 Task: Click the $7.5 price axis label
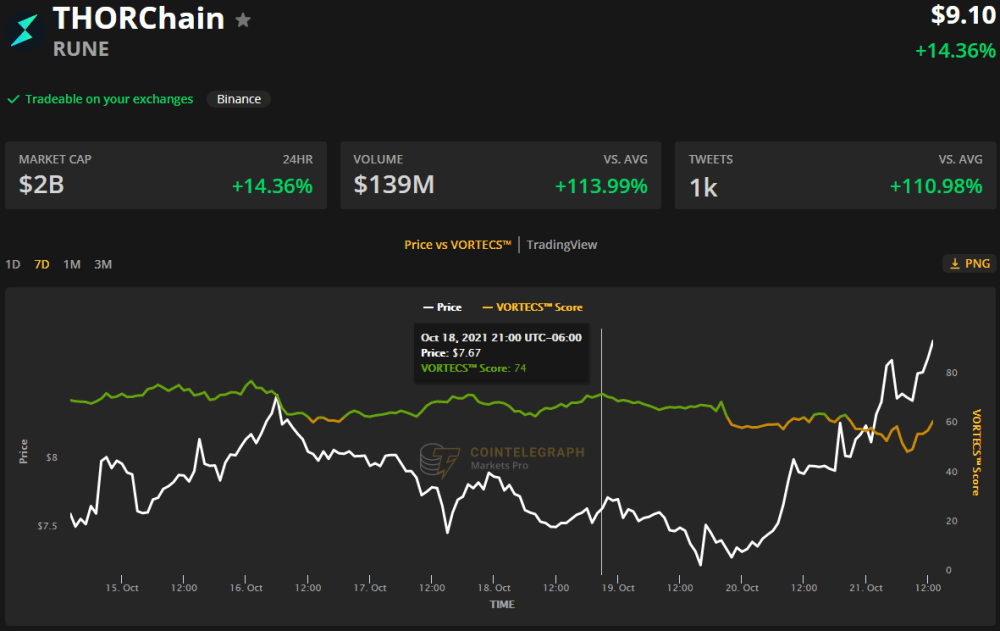[47, 526]
